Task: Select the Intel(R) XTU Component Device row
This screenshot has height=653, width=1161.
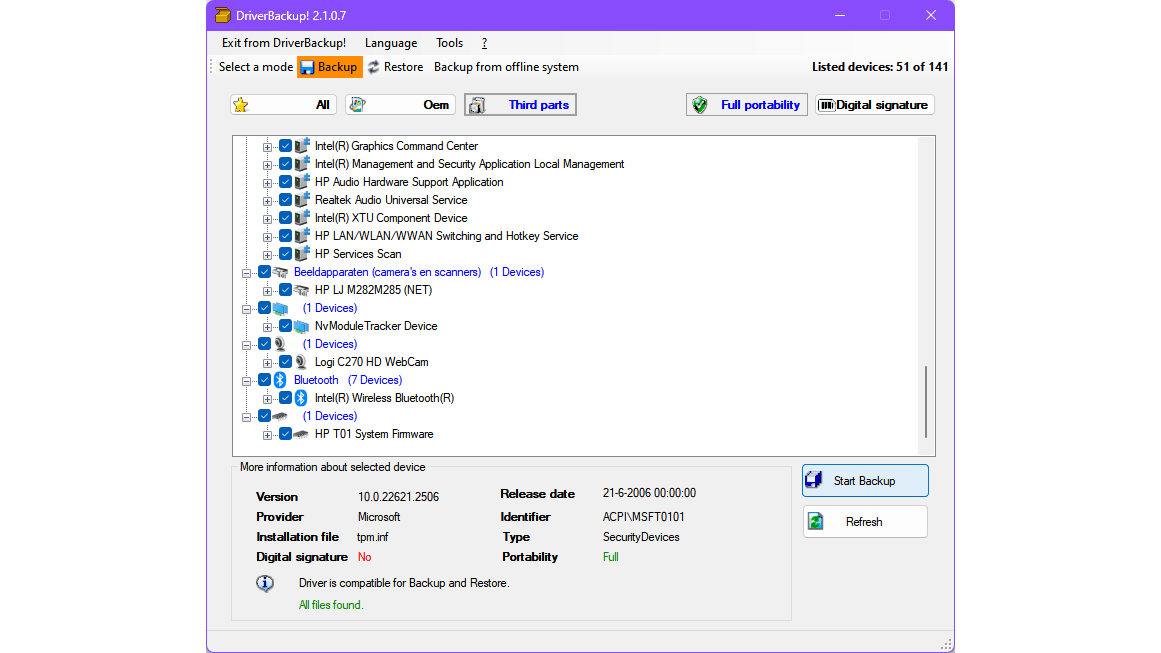Action: [x=391, y=218]
